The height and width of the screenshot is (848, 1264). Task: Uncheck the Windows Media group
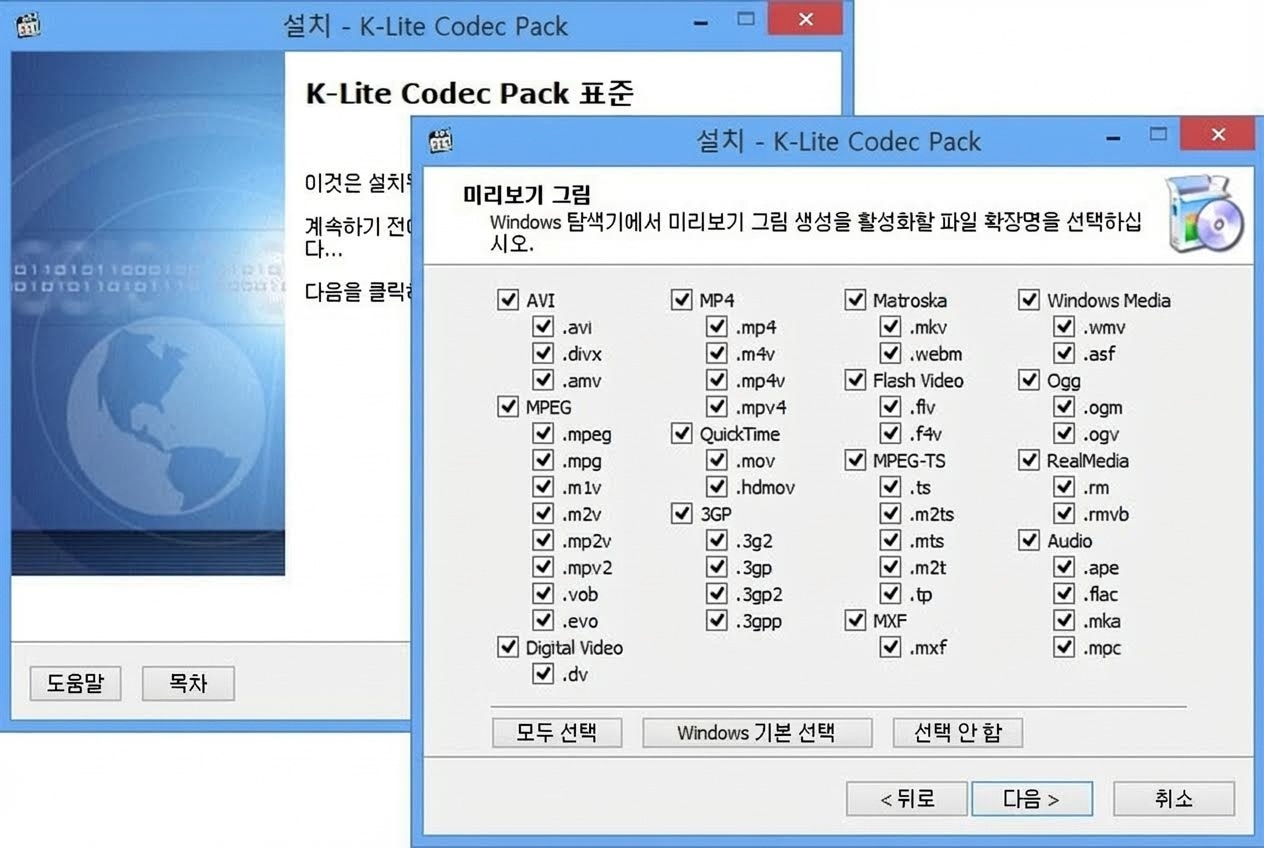pos(1029,299)
